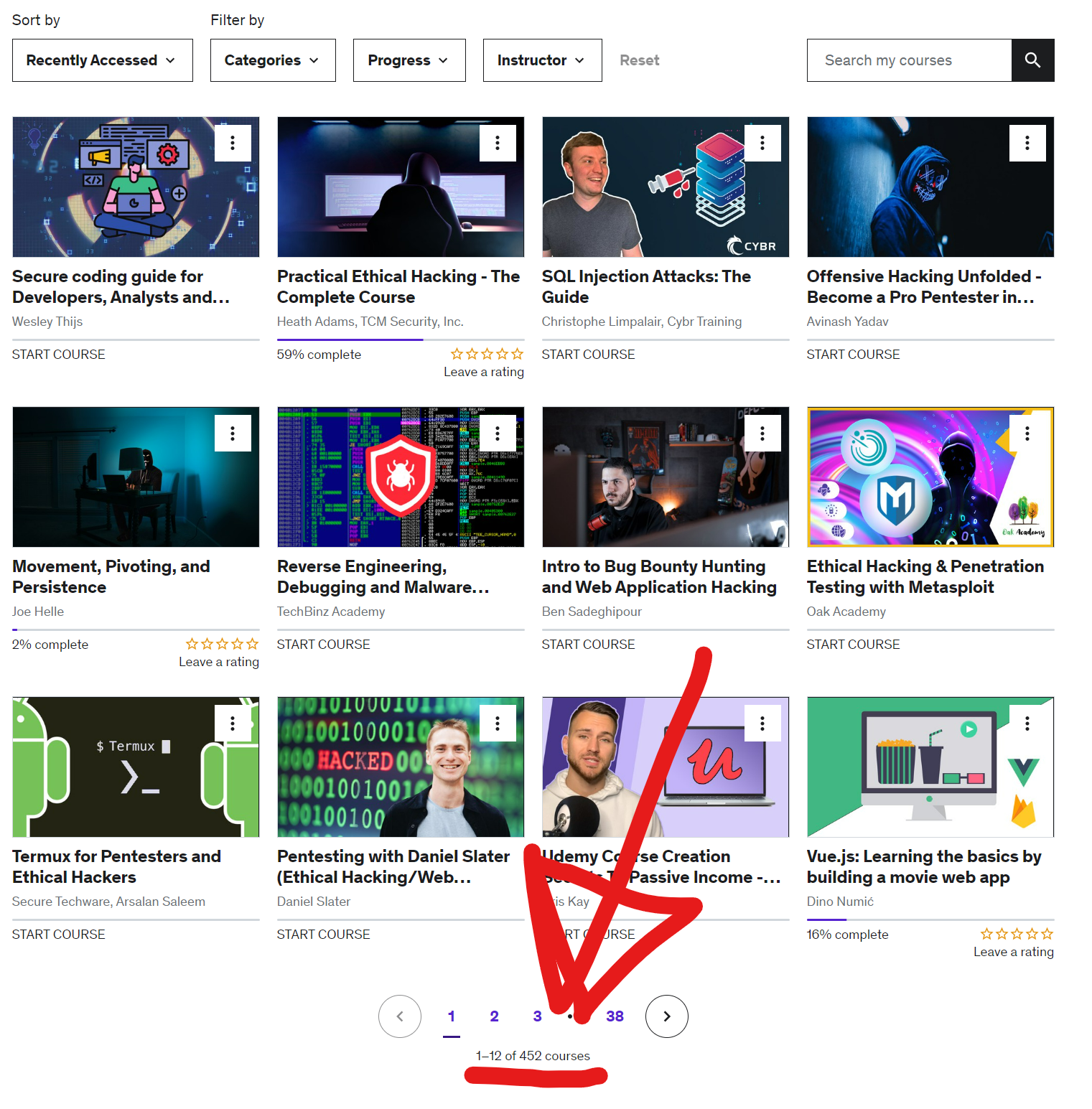Open options menu on Movement, Pivoting card
The image size is (1092, 1109).
[233, 433]
